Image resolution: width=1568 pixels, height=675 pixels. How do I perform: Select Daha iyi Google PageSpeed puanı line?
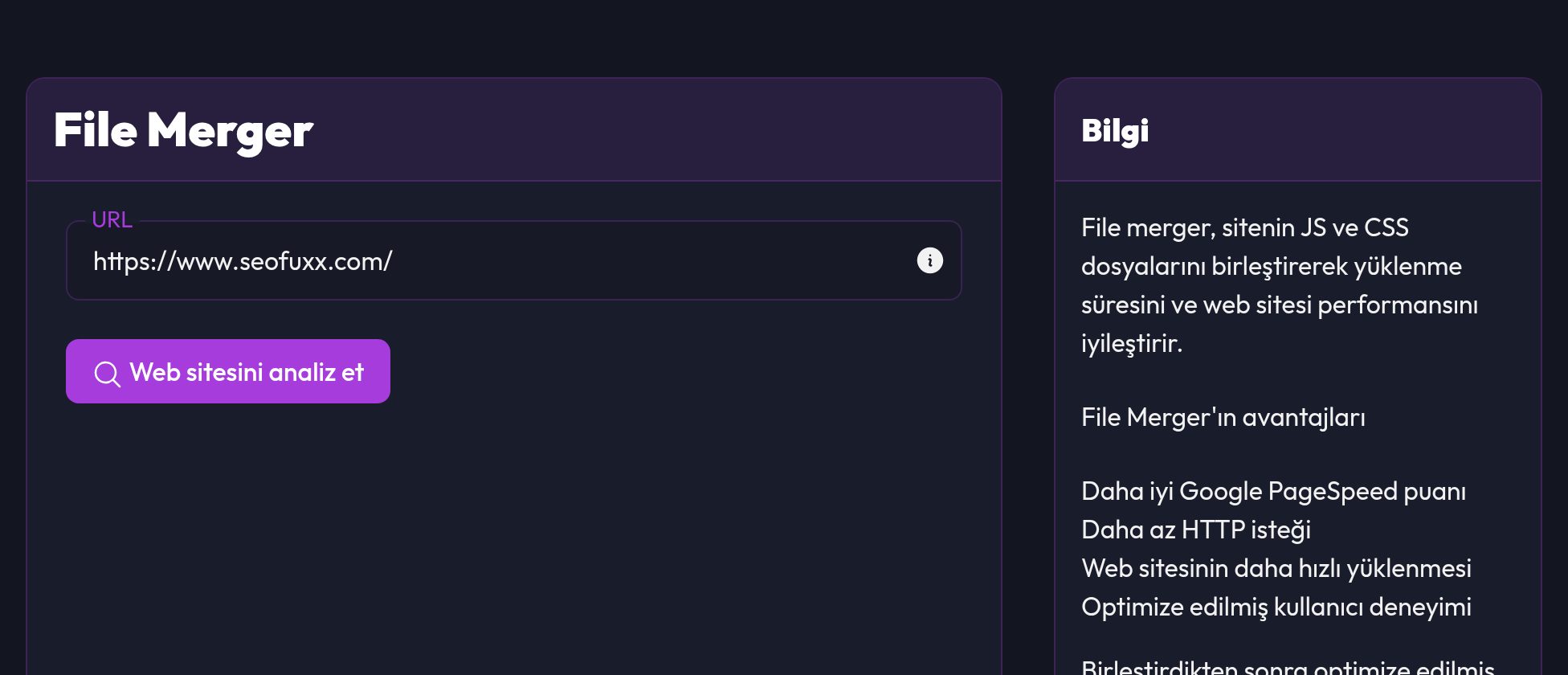(x=1273, y=491)
